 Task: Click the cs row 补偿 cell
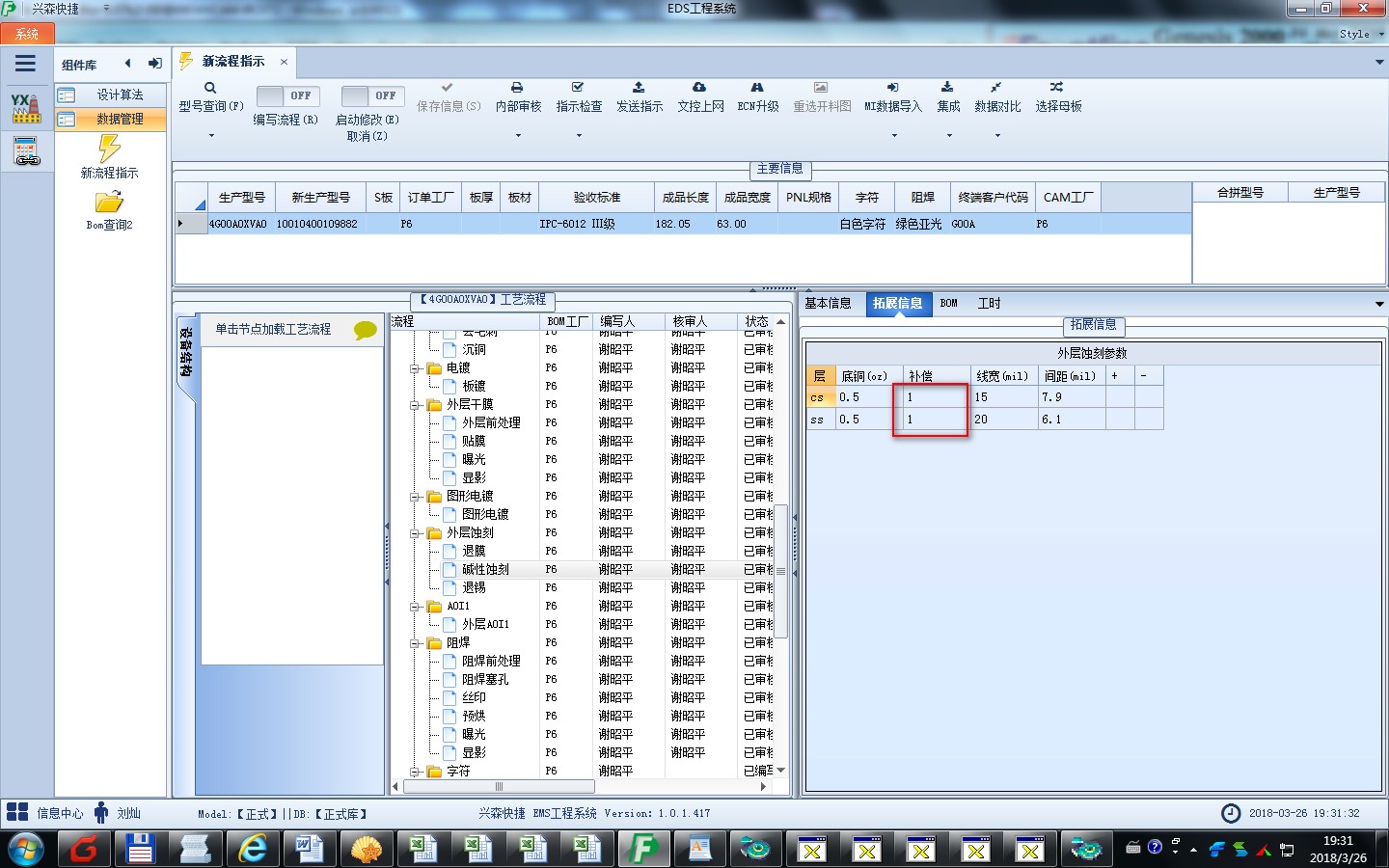pyautogui.click(x=936, y=397)
